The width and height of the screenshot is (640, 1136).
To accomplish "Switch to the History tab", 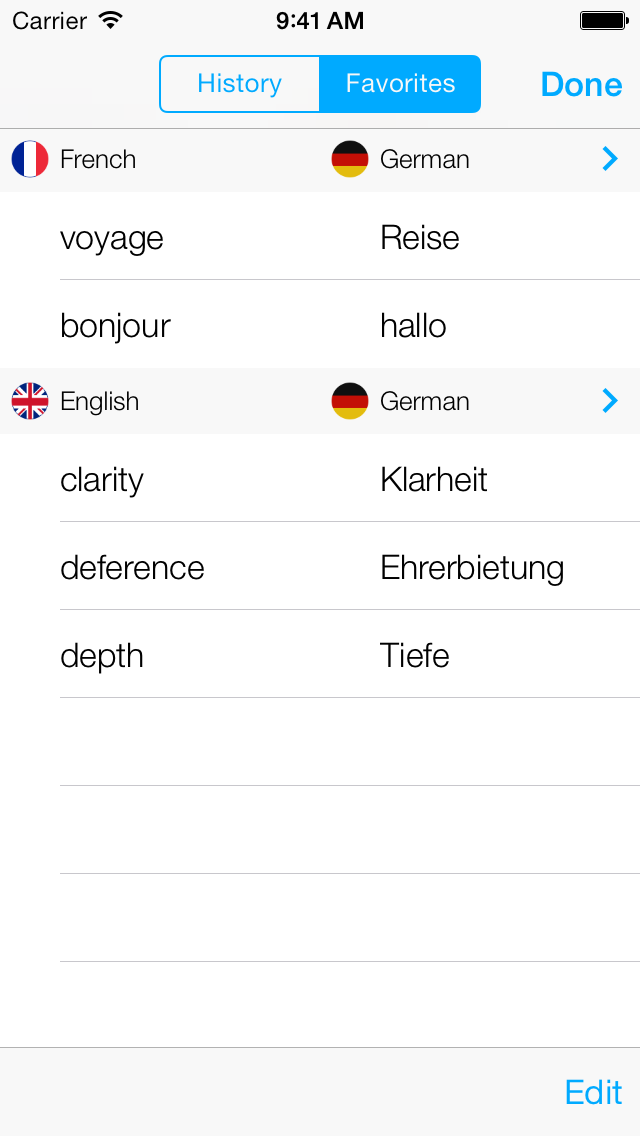I will point(240,84).
